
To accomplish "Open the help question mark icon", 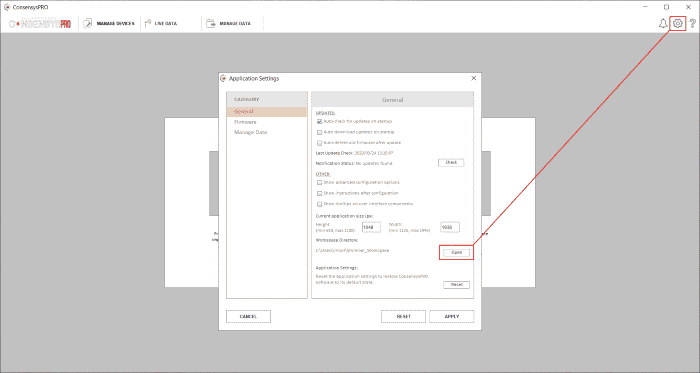I will click(x=692, y=24).
